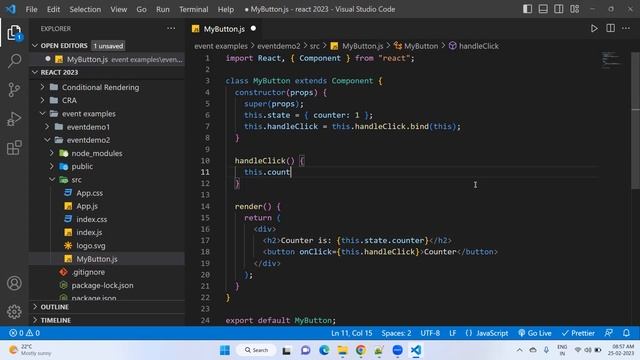Open the Edit menu
640x360 pixels.
click(x=53, y=9)
